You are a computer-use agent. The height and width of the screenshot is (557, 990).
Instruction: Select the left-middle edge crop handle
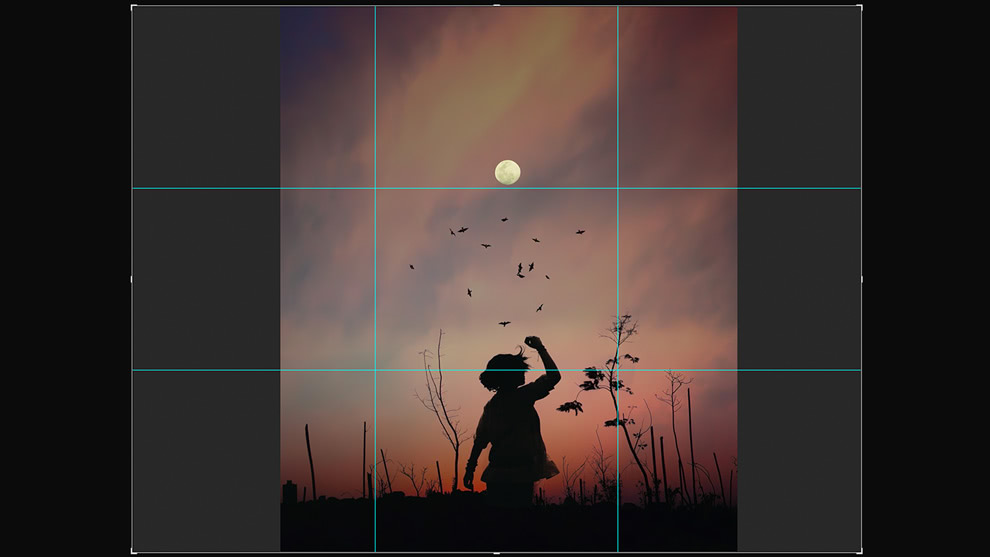coord(132,279)
